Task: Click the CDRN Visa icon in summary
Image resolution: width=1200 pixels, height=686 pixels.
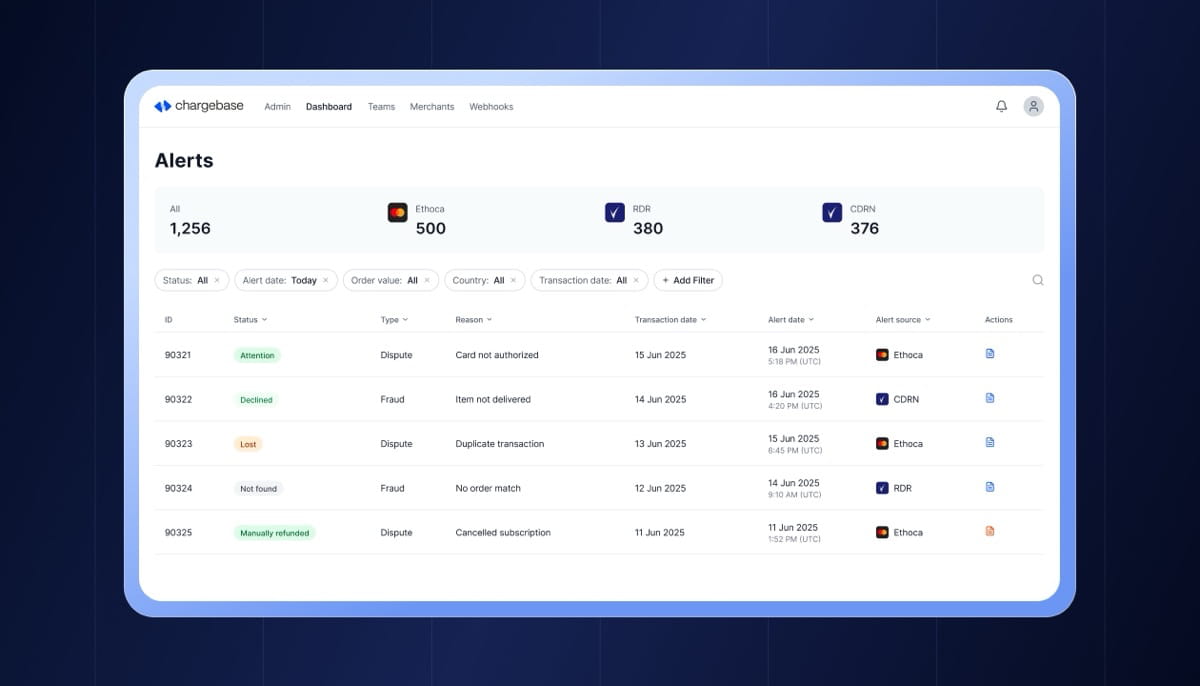Action: 832,212
